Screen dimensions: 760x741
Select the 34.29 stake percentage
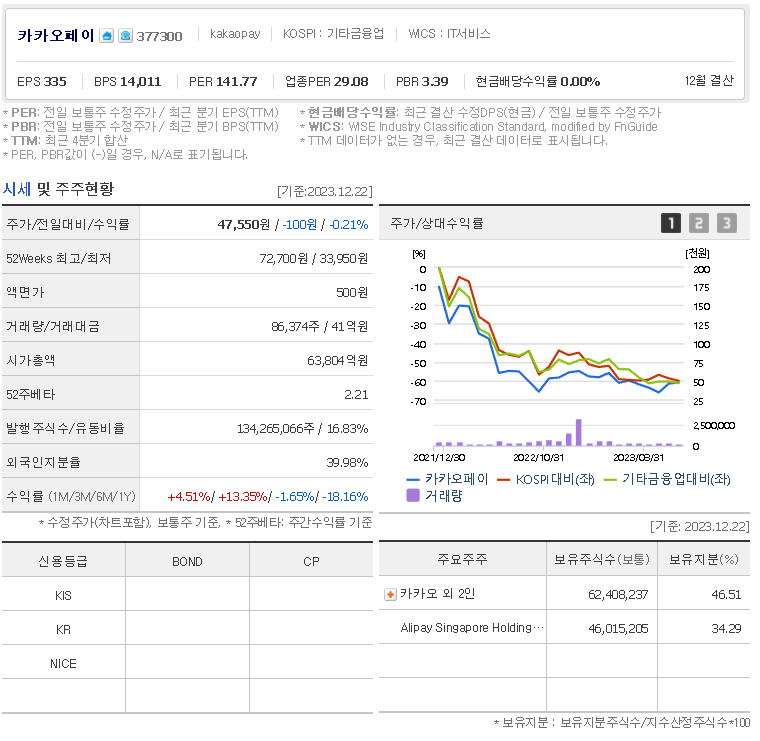(726, 629)
